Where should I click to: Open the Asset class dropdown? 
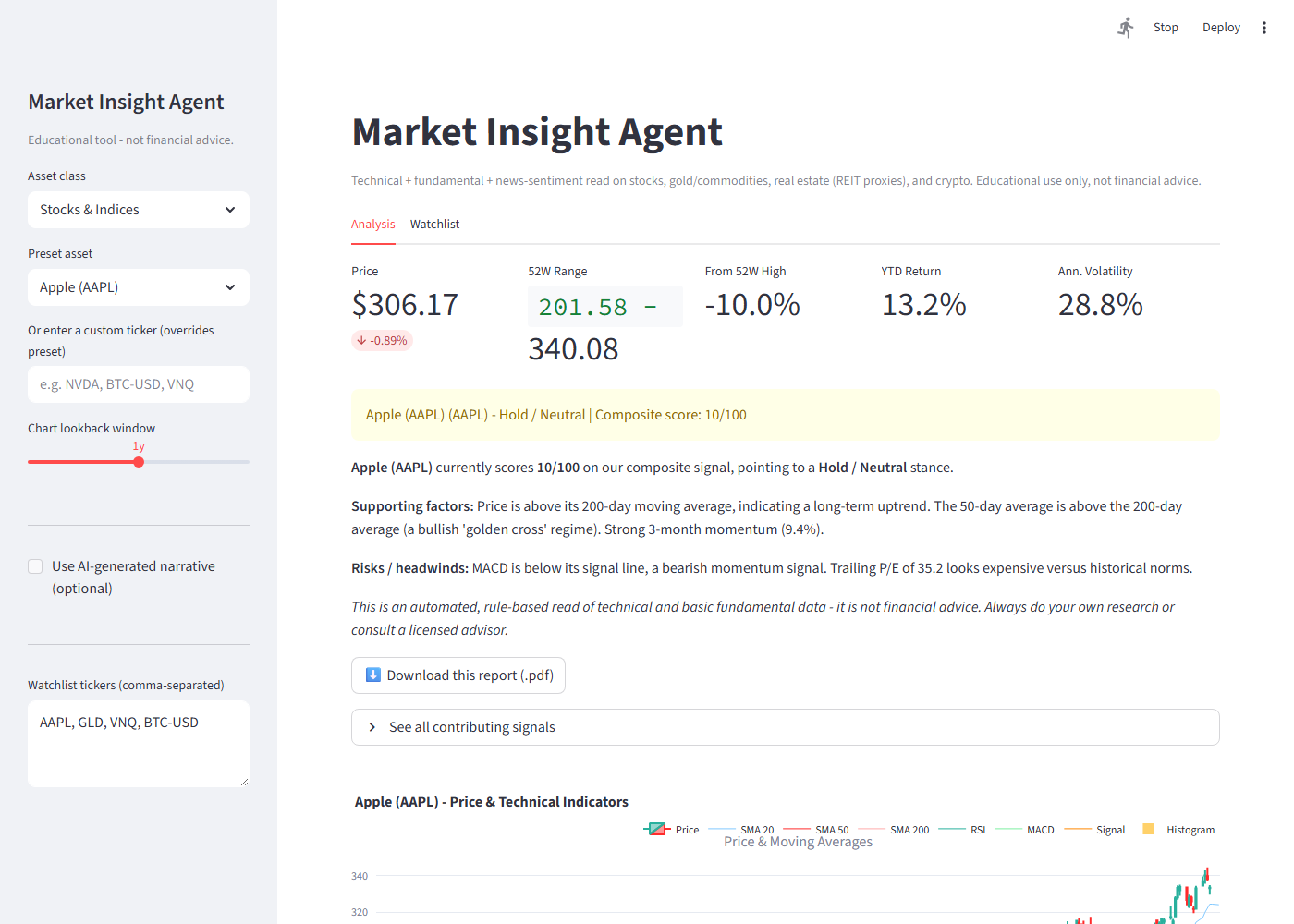139,210
